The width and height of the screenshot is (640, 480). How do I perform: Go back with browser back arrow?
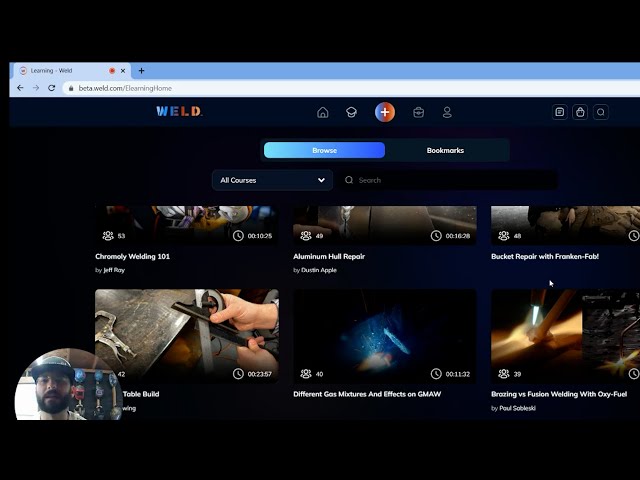[x=20, y=88]
